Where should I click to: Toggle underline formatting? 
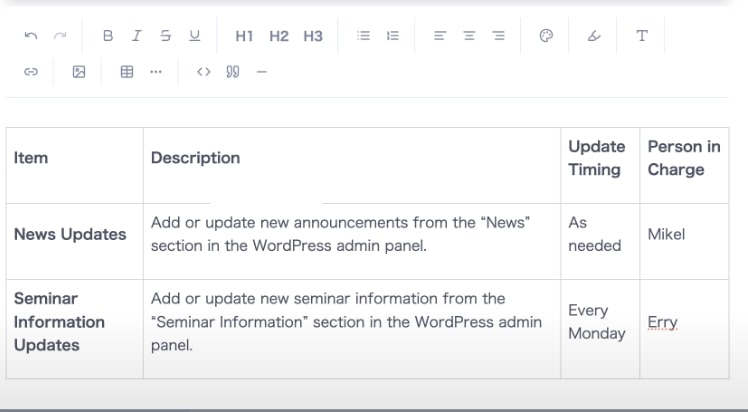pos(195,36)
